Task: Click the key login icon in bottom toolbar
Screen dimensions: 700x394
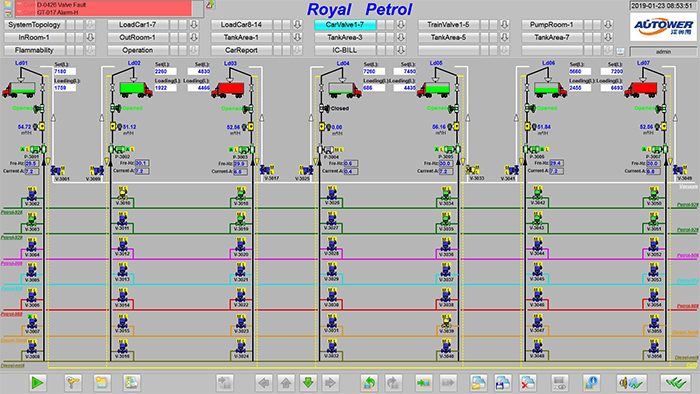Action: click(73, 382)
